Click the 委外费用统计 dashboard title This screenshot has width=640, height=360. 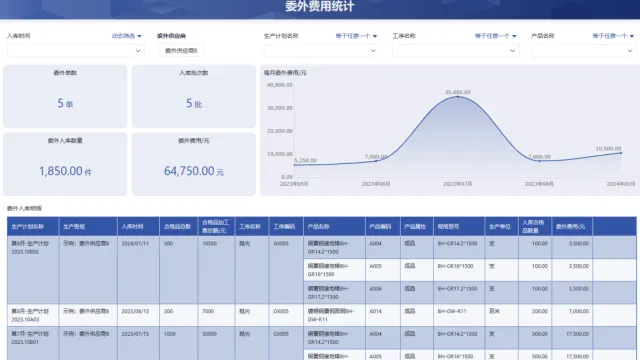[x=320, y=7]
